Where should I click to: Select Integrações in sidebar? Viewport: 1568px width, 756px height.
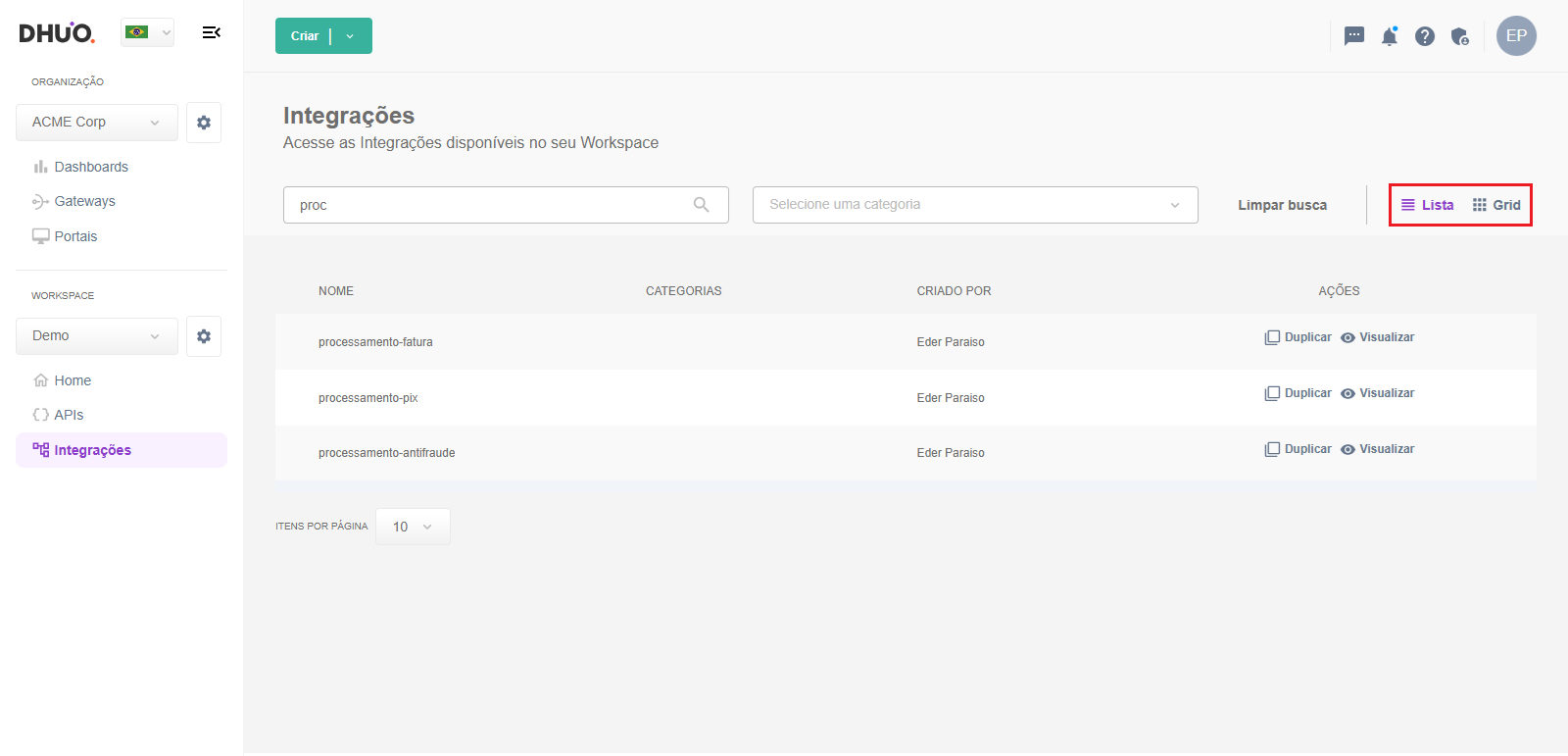pos(122,450)
